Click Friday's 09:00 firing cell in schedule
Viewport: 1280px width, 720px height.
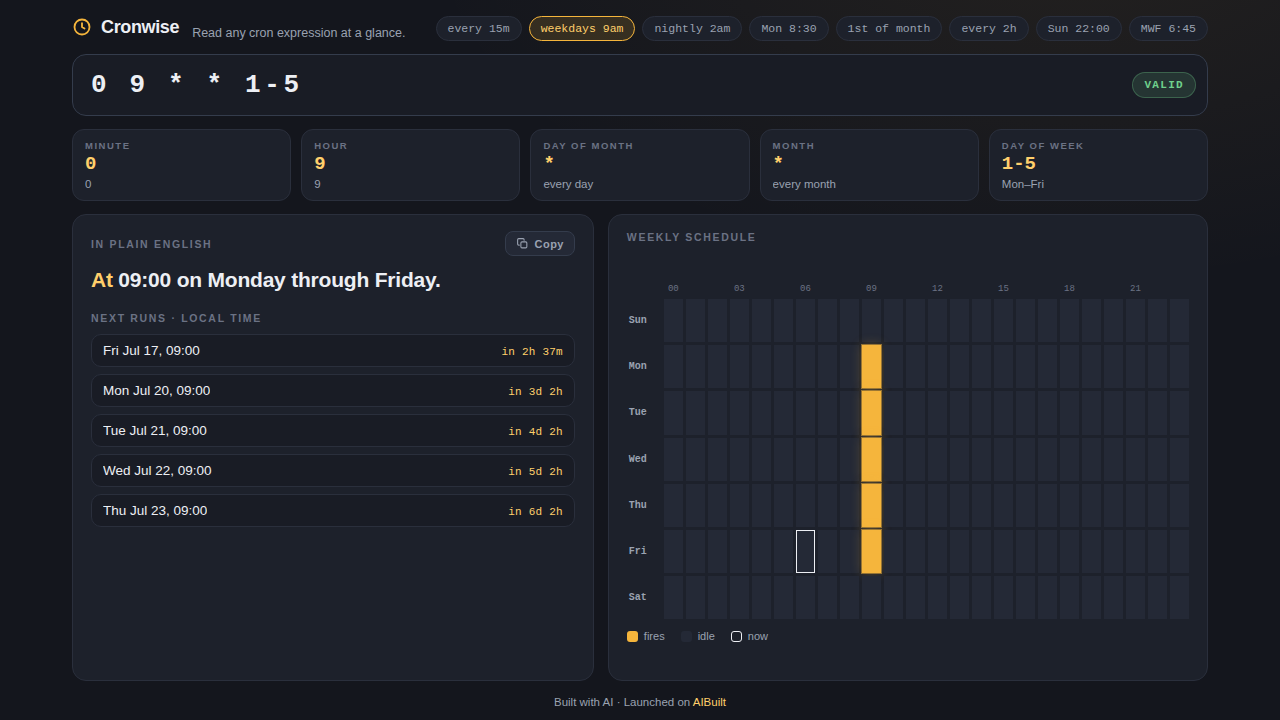pyautogui.click(x=871, y=551)
